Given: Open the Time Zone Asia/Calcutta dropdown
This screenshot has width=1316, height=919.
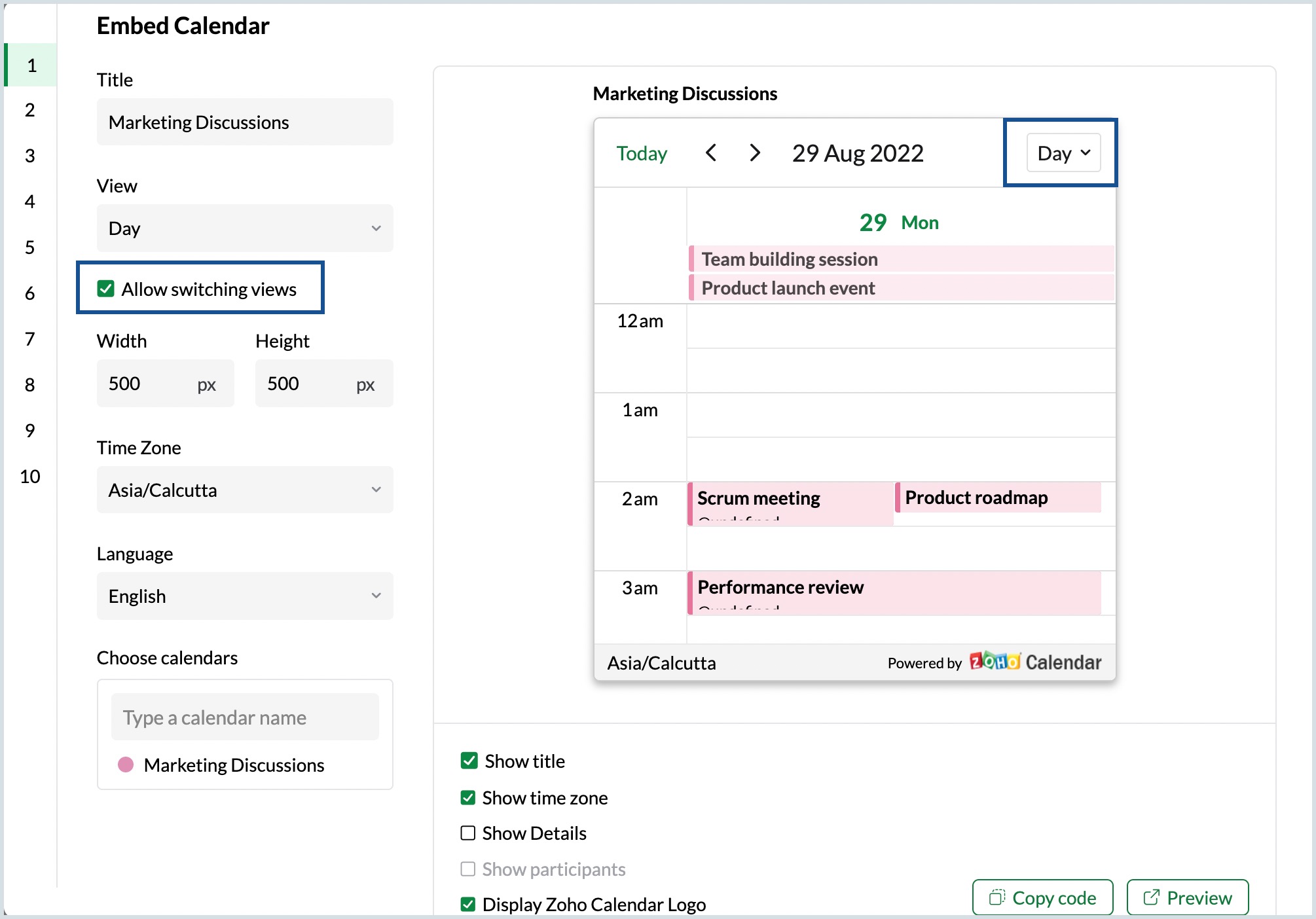Looking at the screenshot, I should (245, 490).
